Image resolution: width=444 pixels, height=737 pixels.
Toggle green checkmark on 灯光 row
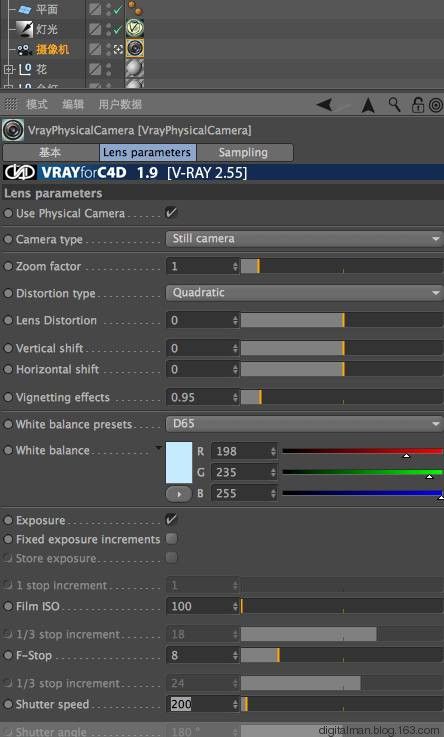pyautogui.click(x=117, y=29)
